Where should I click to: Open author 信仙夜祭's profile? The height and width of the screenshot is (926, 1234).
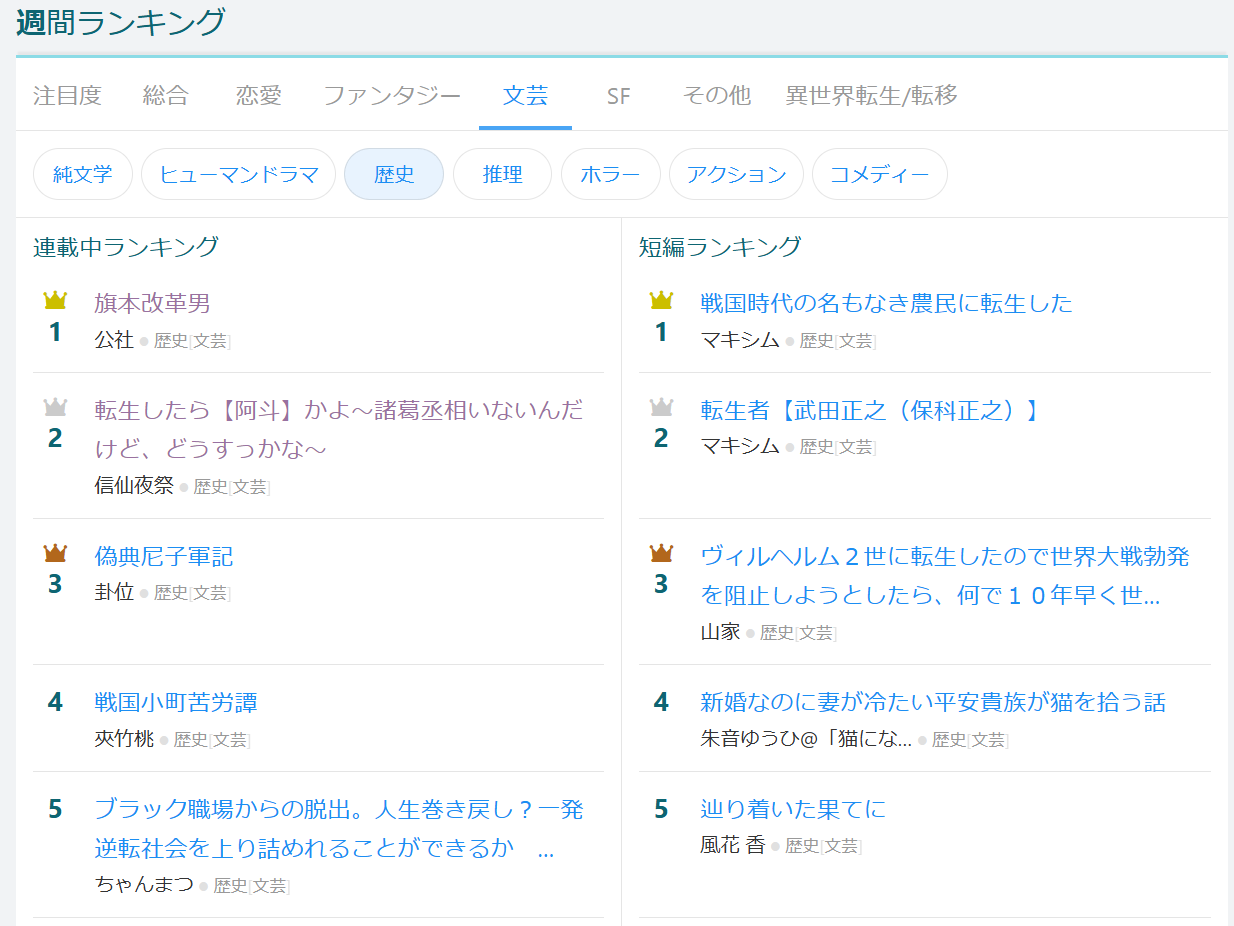point(134,486)
